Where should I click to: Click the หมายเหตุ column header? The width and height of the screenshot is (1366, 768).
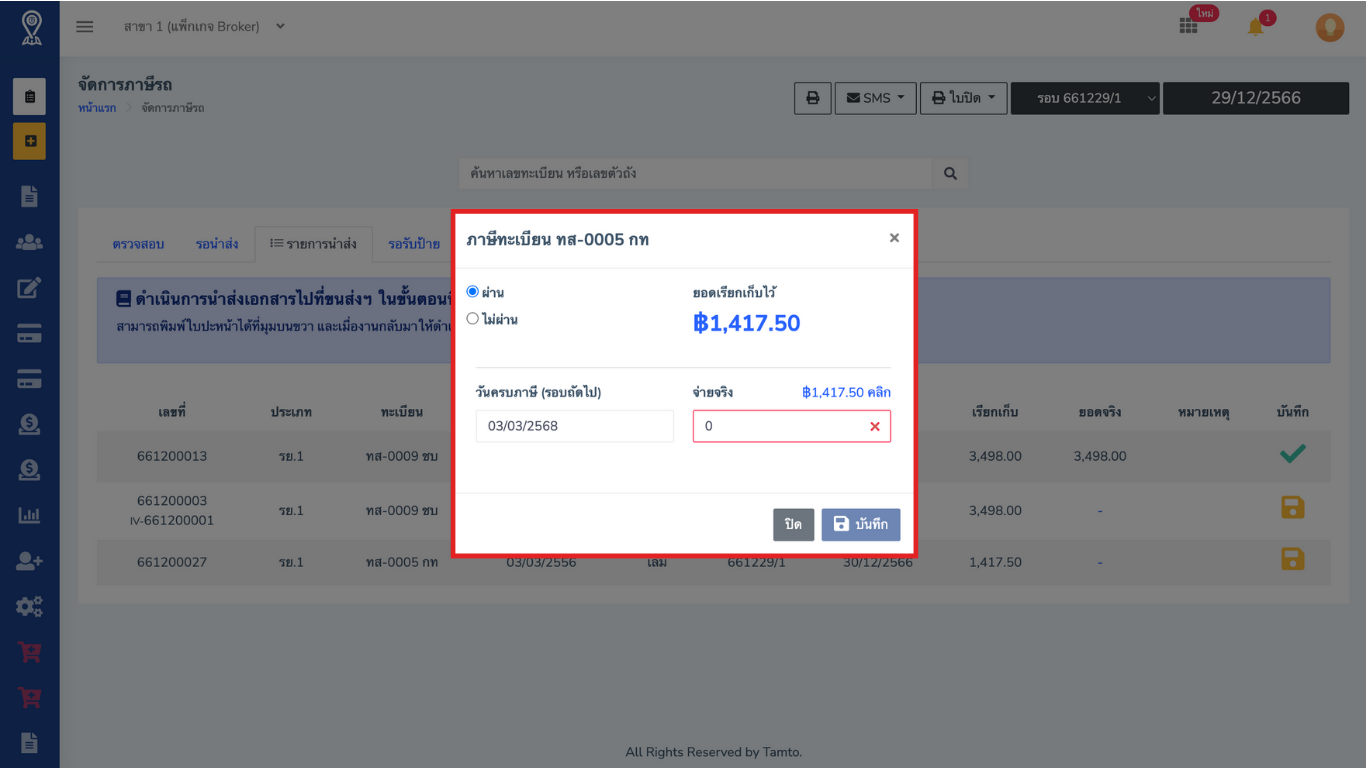click(x=1205, y=412)
